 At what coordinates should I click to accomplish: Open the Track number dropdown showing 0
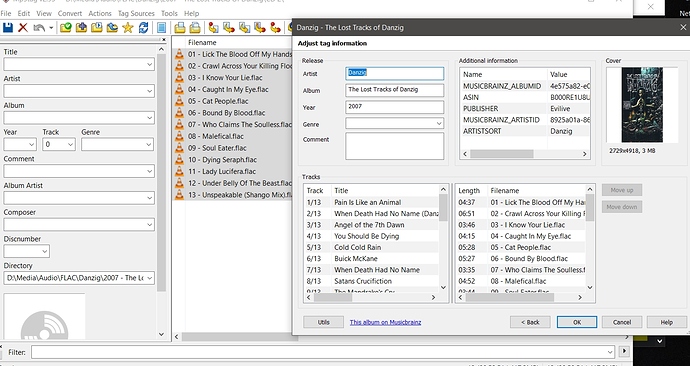70,144
